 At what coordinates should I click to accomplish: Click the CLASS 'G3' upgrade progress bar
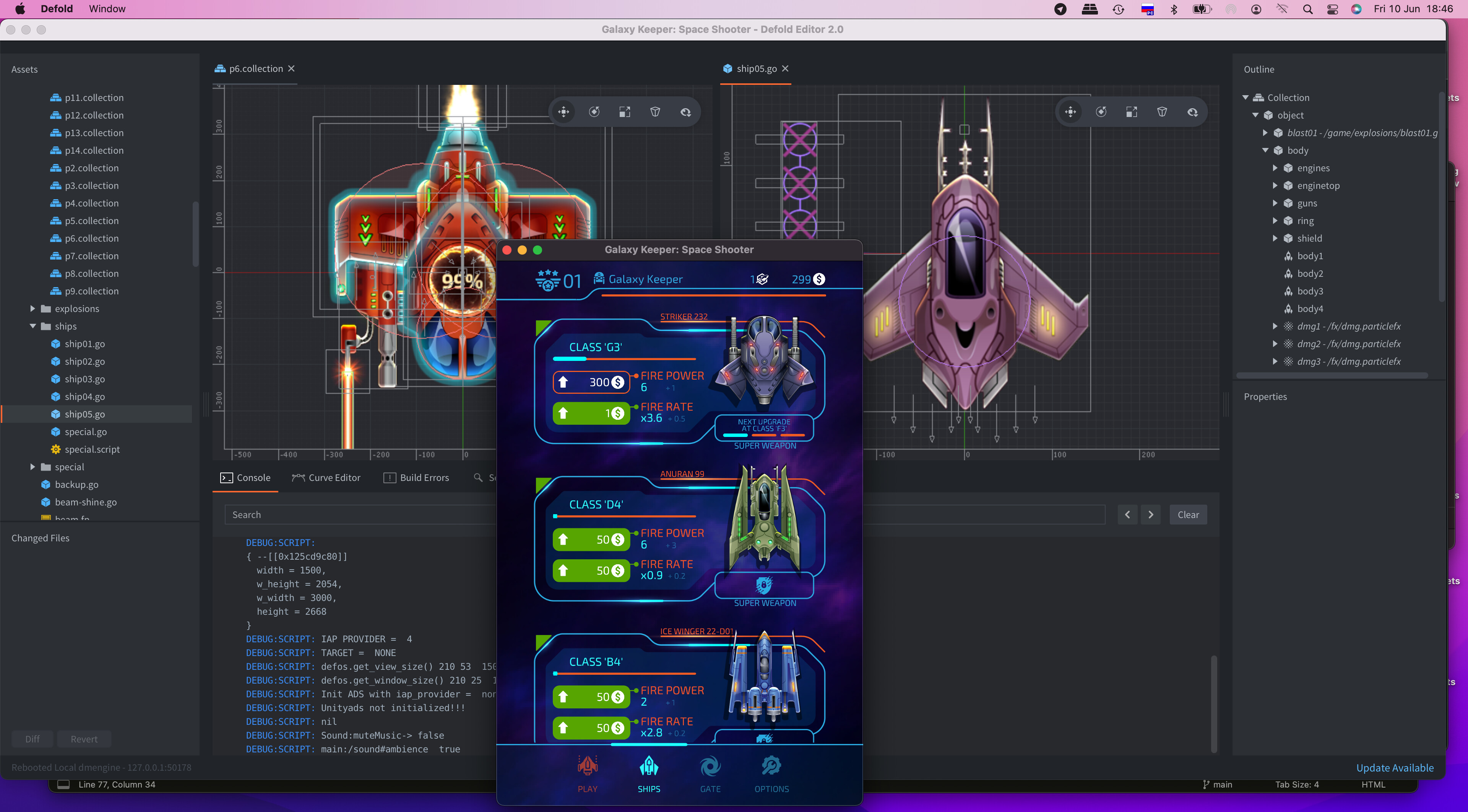point(624,359)
